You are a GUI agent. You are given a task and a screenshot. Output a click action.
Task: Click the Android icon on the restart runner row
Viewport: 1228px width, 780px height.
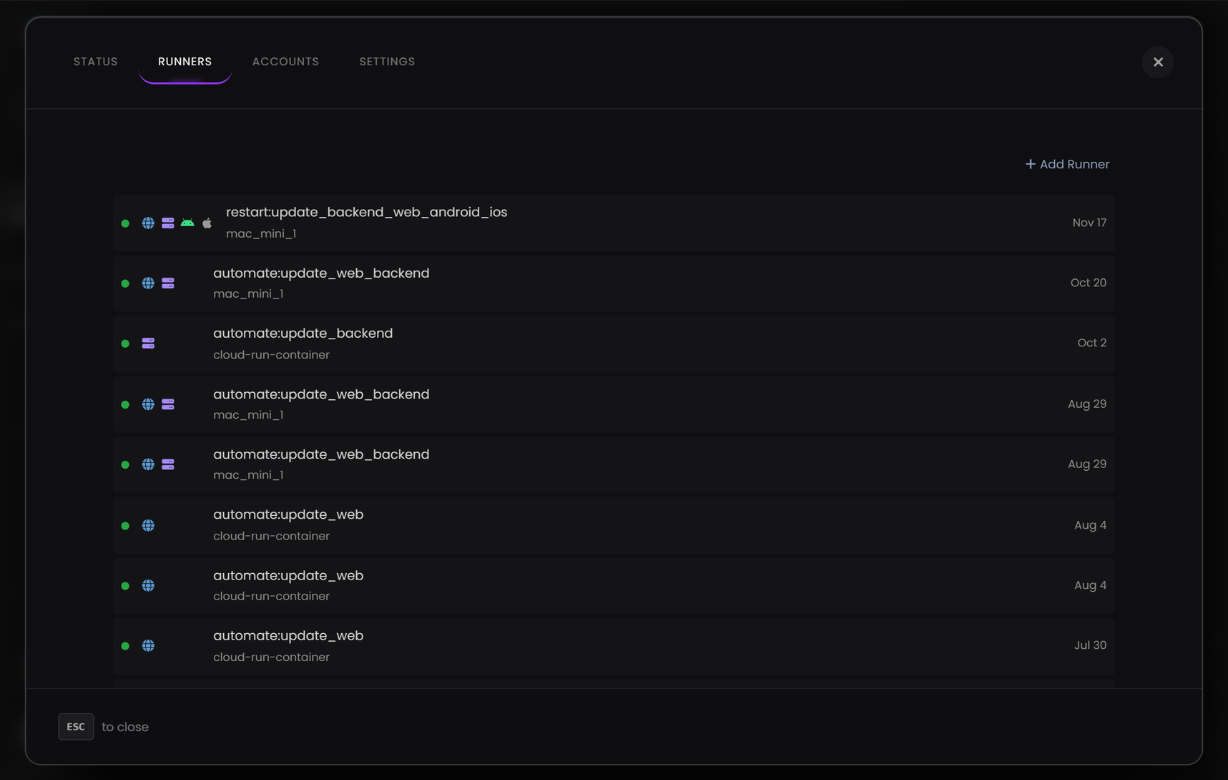click(187, 222)
